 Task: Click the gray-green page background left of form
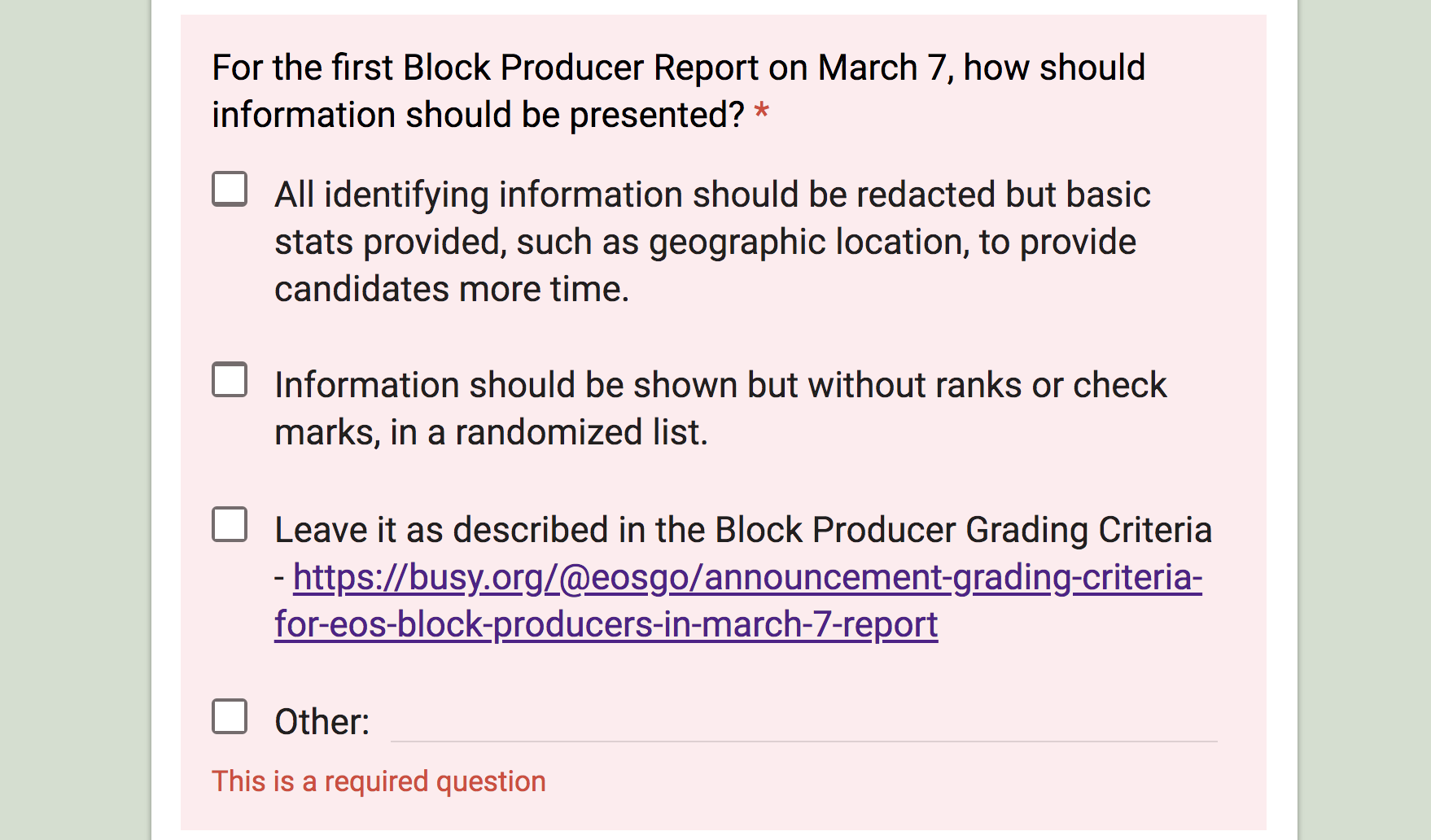coord(75,420)
